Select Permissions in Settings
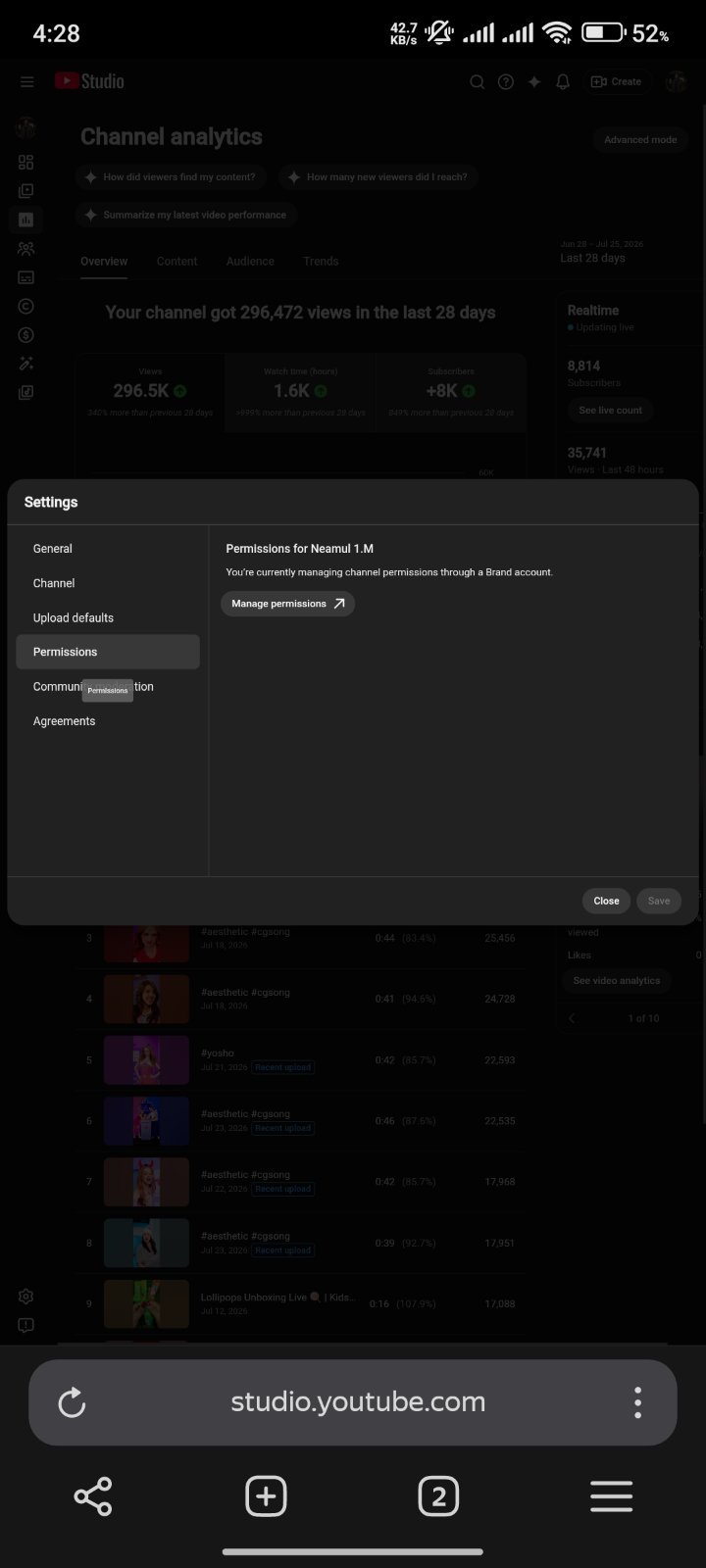 pyautogui.click(x=108, y=652)
